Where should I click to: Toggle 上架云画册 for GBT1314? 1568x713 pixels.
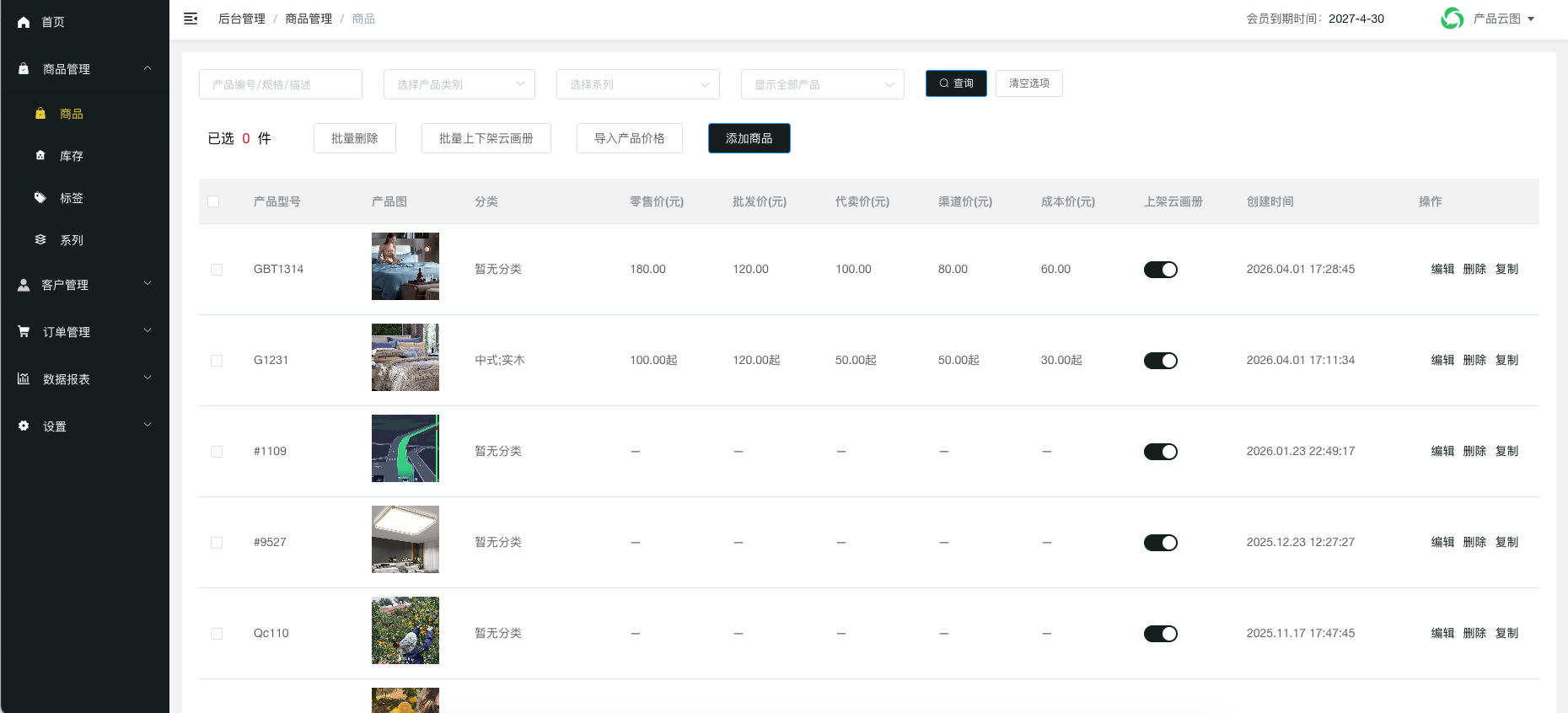(x=1160, y=270)
